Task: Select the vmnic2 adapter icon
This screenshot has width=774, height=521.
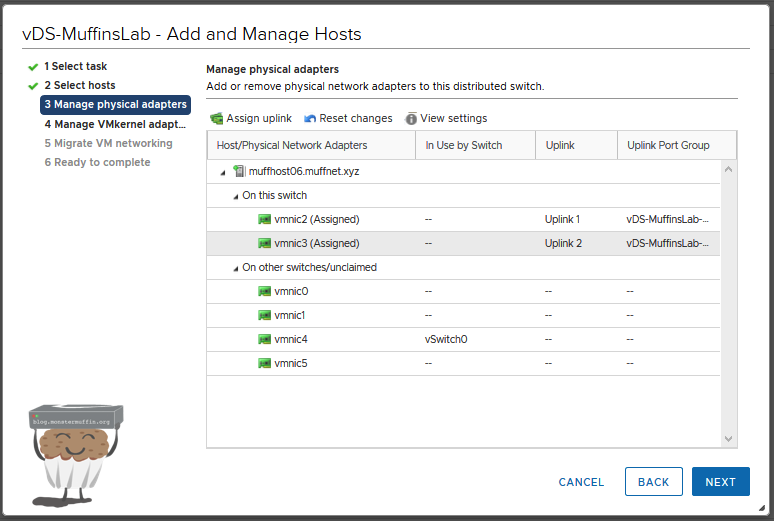Action: point(265,219)
